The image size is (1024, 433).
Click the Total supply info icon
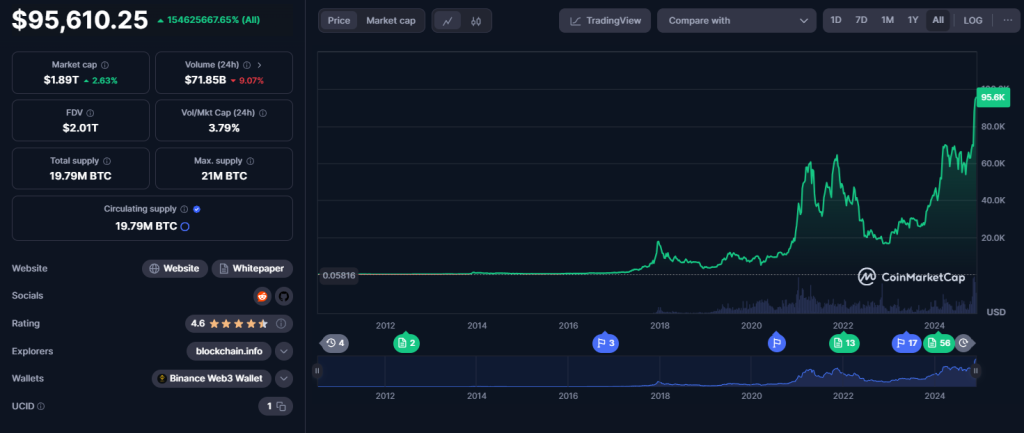point(107,161)
